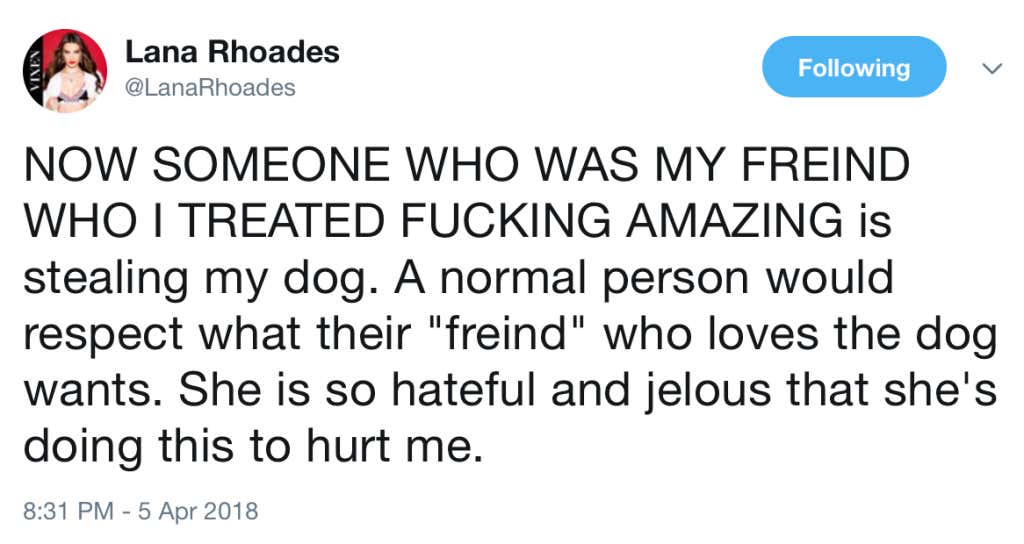The height and width of the screenshot is (544, 1024).
Task: Open the tweet timestamp 8:31 PM
Action: click(x=68, y=511)
